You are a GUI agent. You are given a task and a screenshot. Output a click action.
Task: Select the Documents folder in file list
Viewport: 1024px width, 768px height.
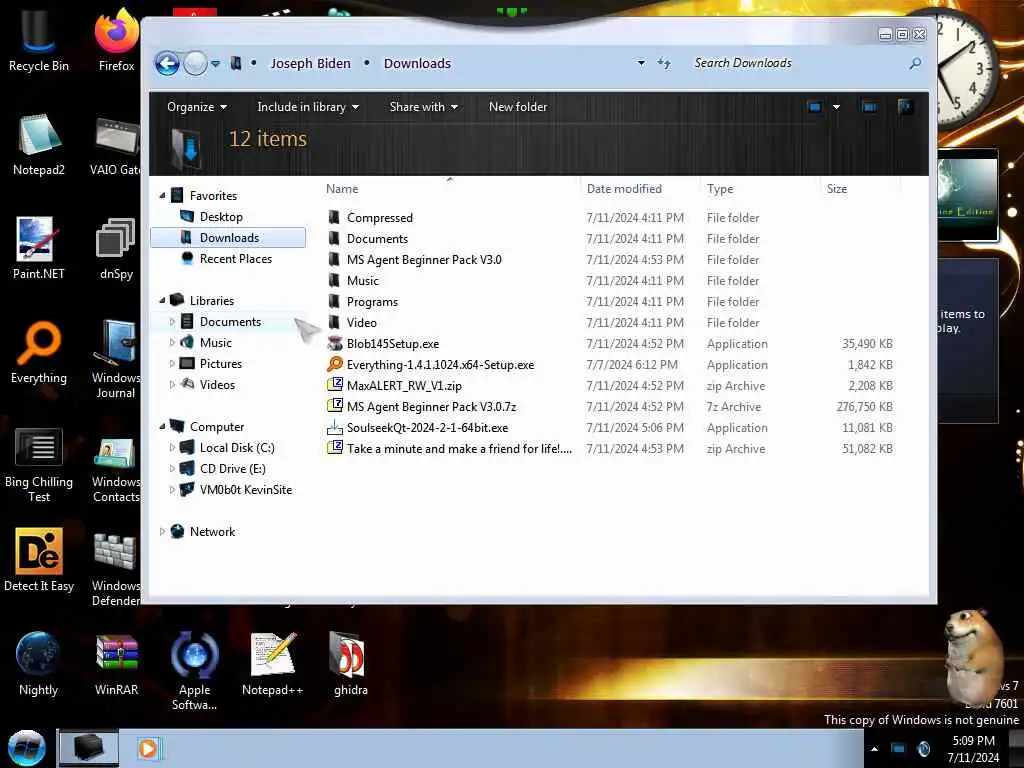[x=377, y=238]
